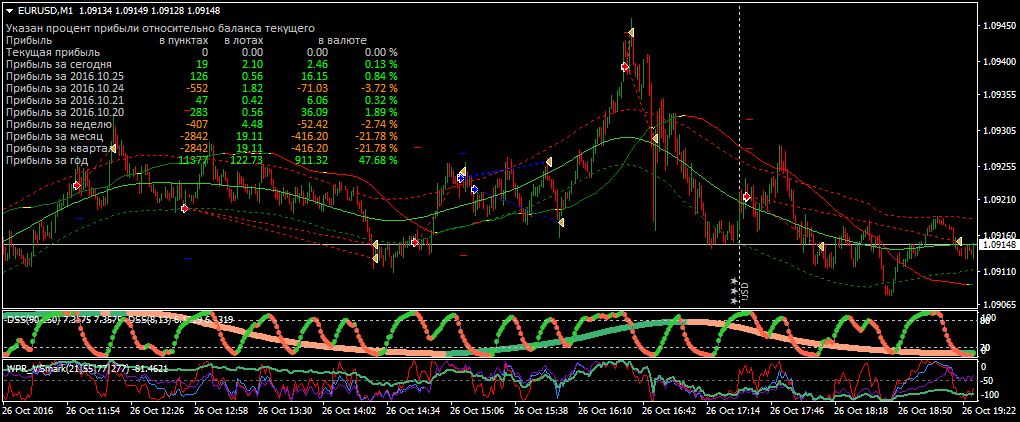
Task: Click the red arrow just below the 1.09400 peak
Action: [x=624, y=67]
